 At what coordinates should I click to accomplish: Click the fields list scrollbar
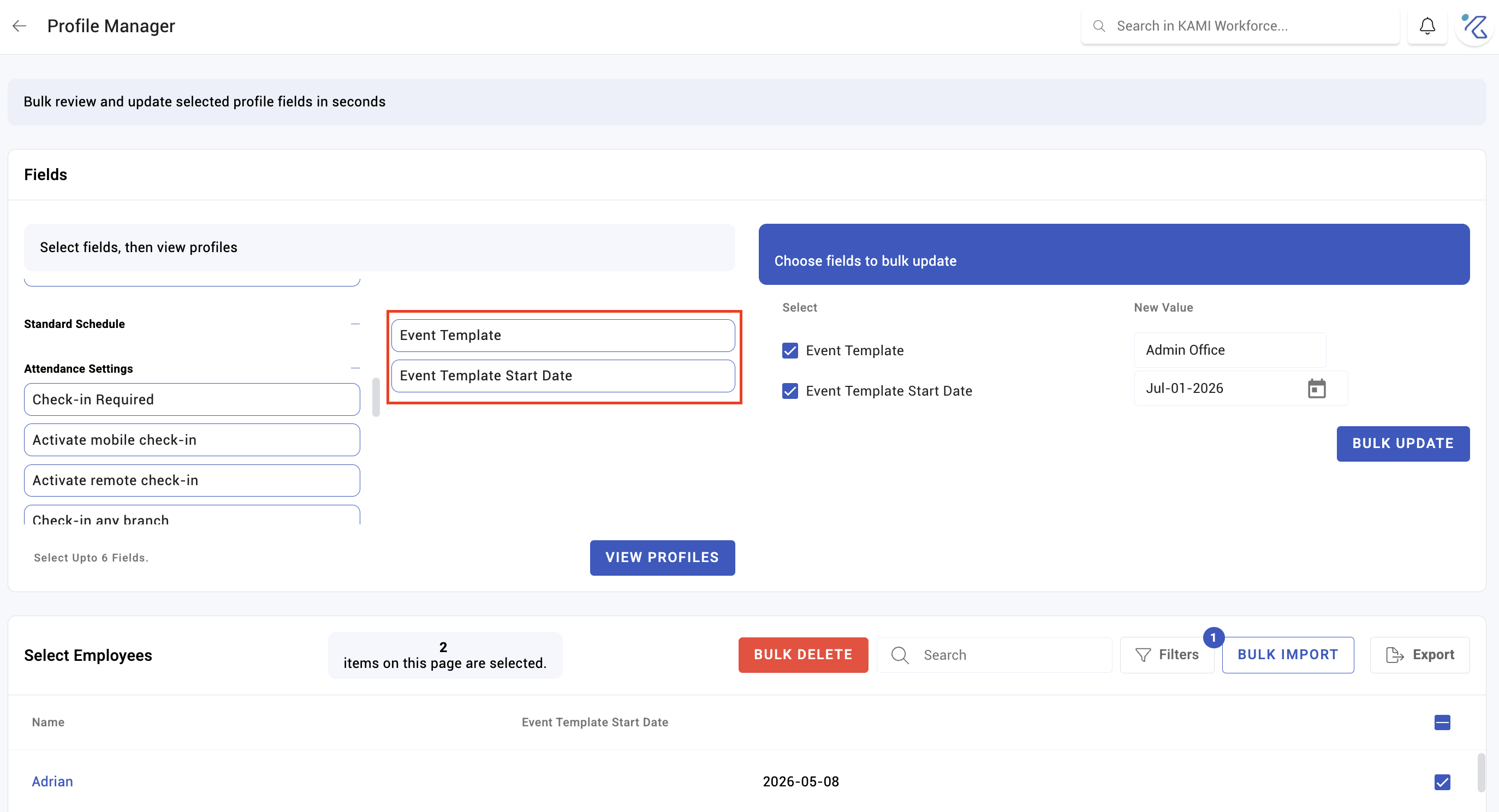[x=376, y=397]
